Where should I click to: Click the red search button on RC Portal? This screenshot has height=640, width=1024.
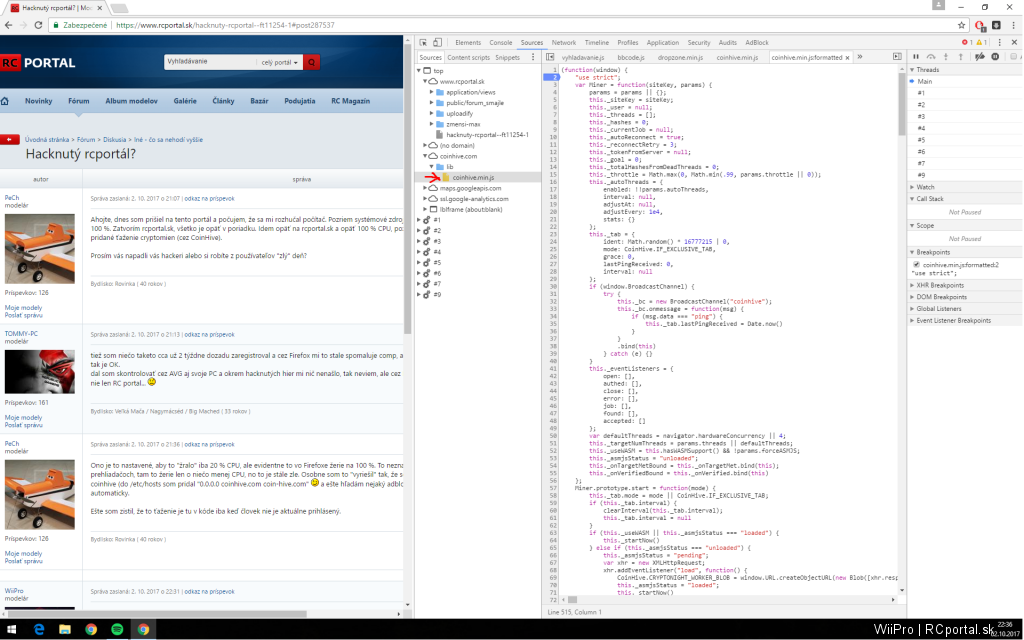point(312,62)
